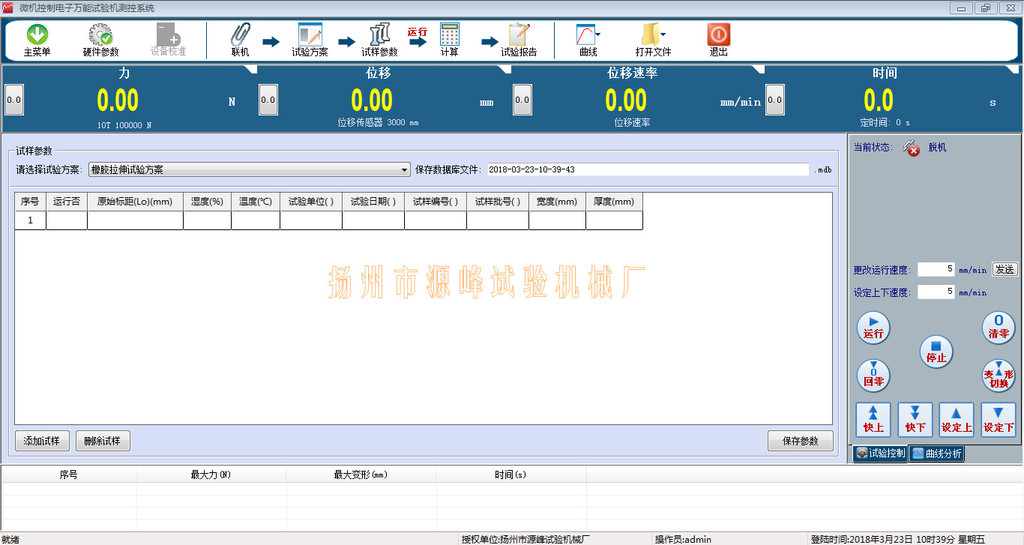This screenshot has width=1024, height=545.
Task: Toggle the 变形切换 deformation switch button
Action: (x=998, y=376)
